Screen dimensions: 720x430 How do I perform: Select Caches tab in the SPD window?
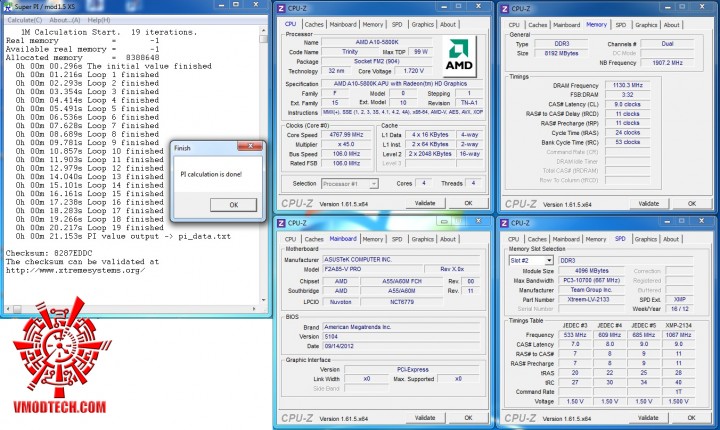pyautogui.click(x=537, y=239)
